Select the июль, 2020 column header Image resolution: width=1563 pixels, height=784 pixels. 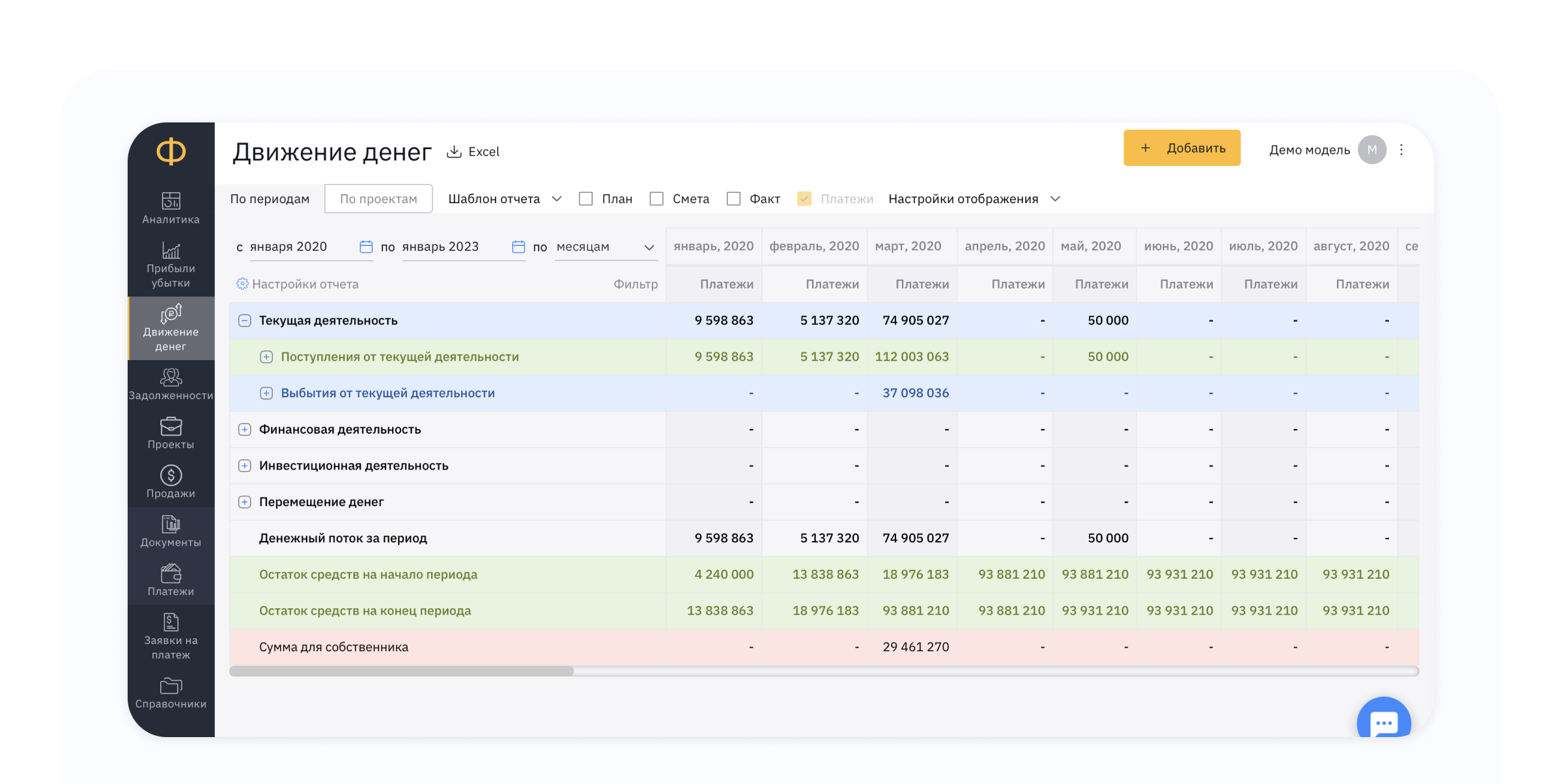pos(1263,246)
